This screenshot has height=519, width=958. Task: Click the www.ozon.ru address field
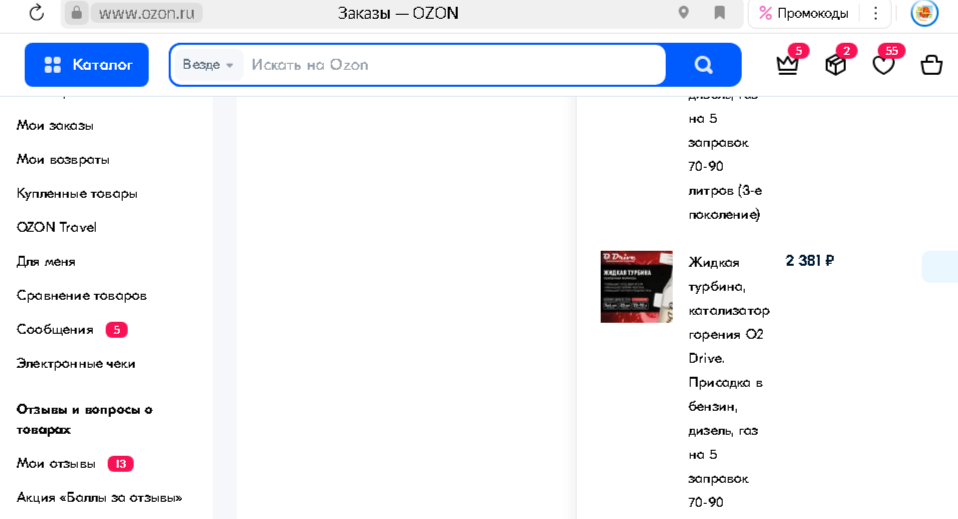point(147,13)
